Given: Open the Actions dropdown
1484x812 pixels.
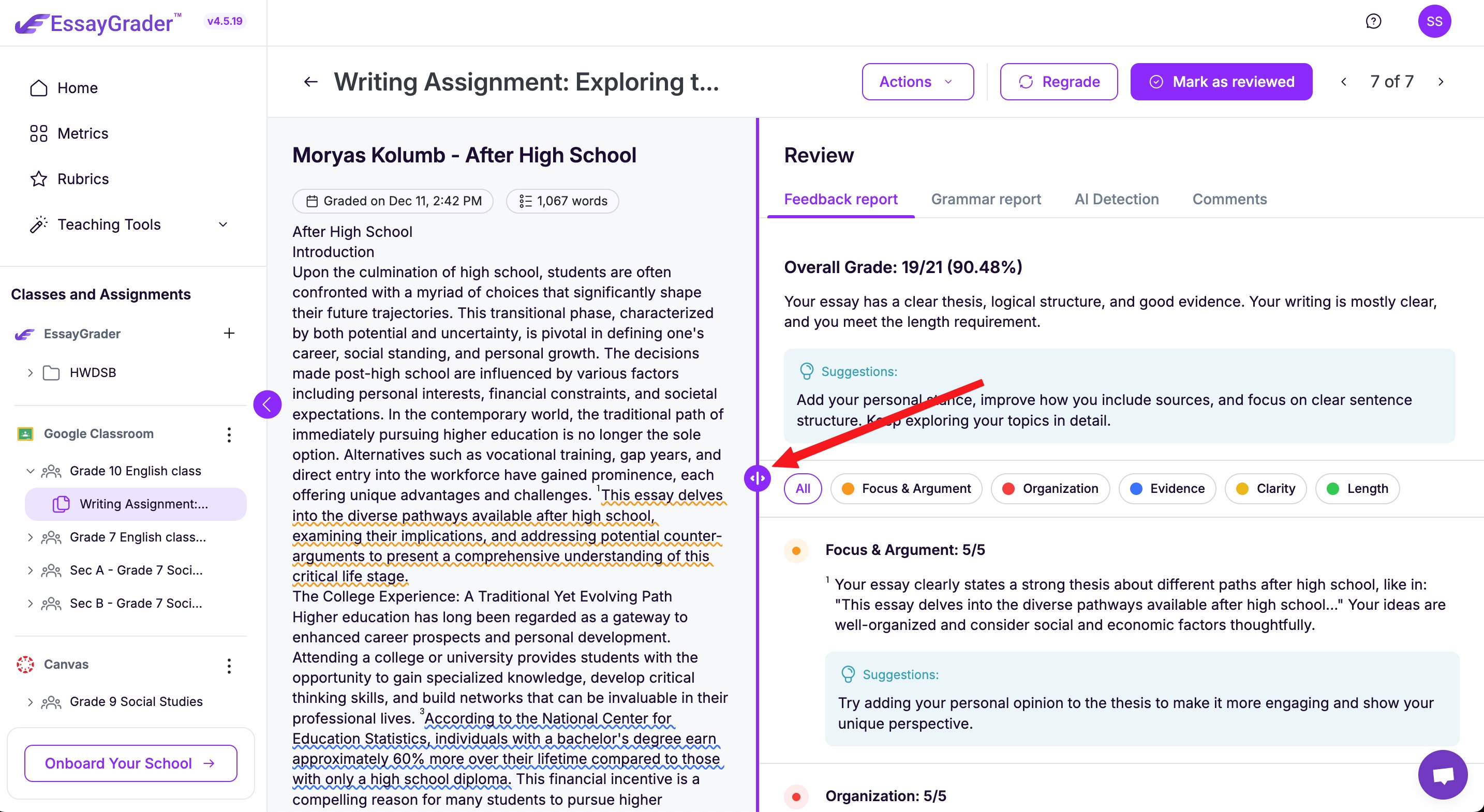Looking at the screenshot, I should (917, 82).
